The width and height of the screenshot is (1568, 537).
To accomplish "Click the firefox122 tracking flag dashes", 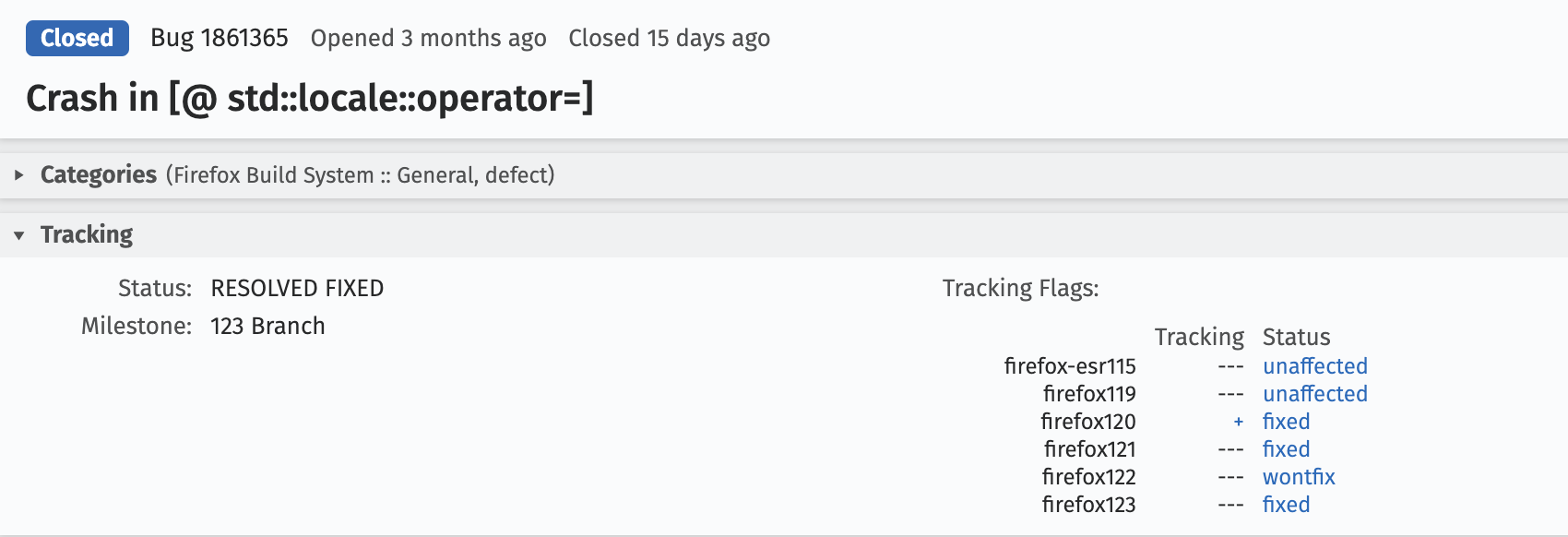I will pyautogui.click(x=1230, y=477).
